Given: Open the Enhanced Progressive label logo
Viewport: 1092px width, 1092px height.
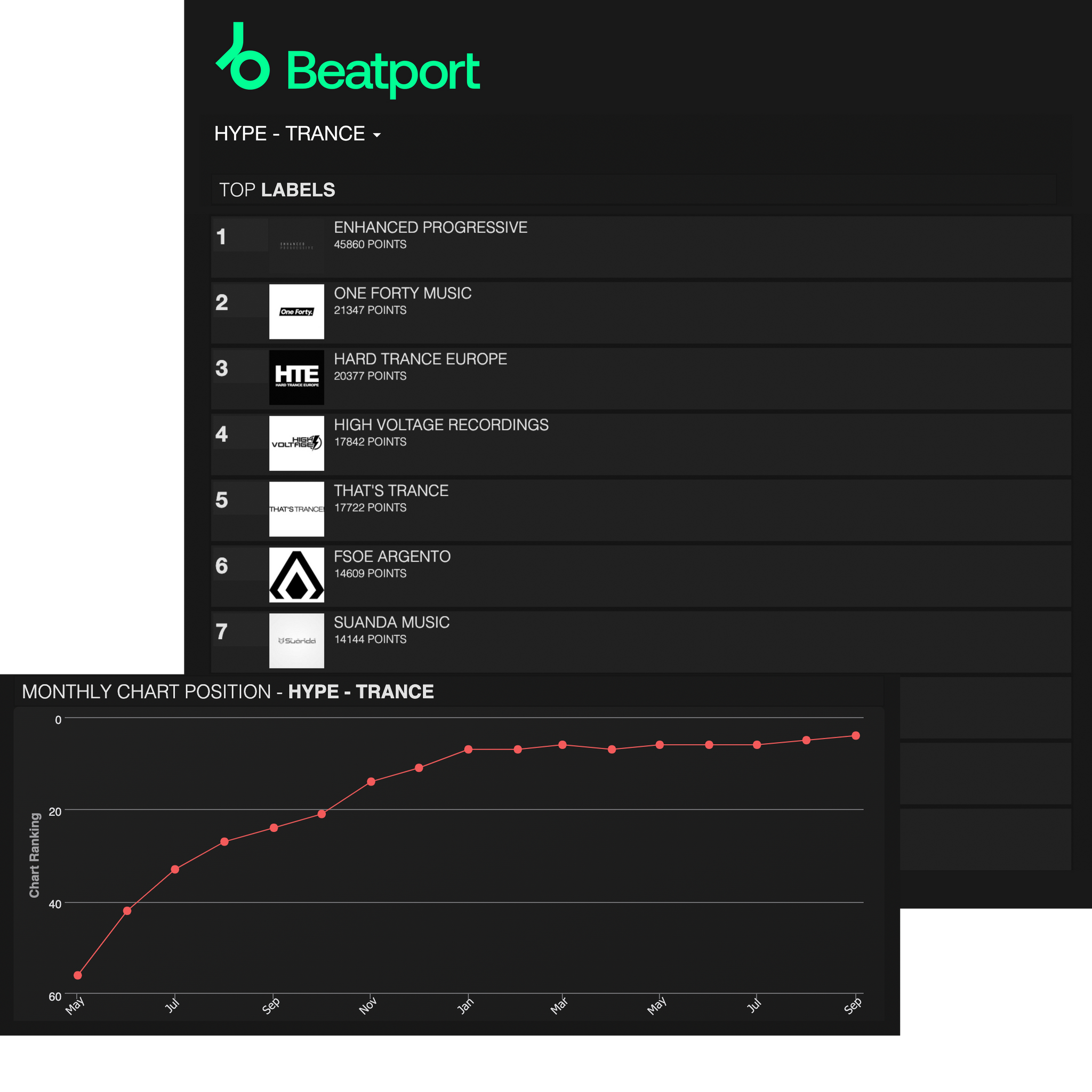Looking at the screenshot, I should coord(297,246).
